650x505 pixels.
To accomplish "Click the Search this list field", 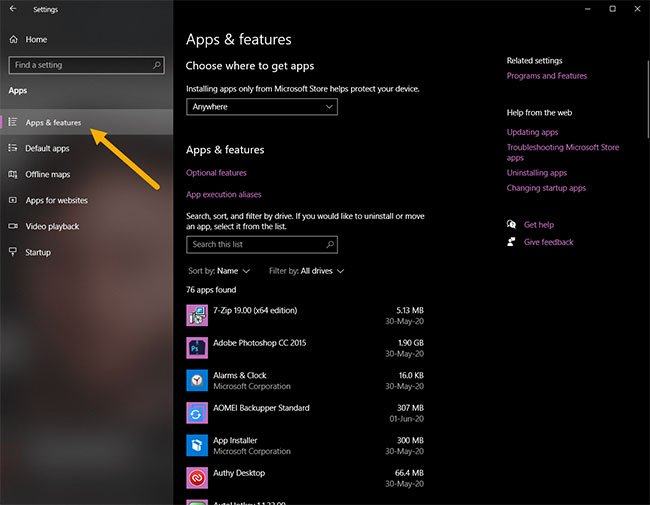I will pyautogui.click(x=261, y=244).
